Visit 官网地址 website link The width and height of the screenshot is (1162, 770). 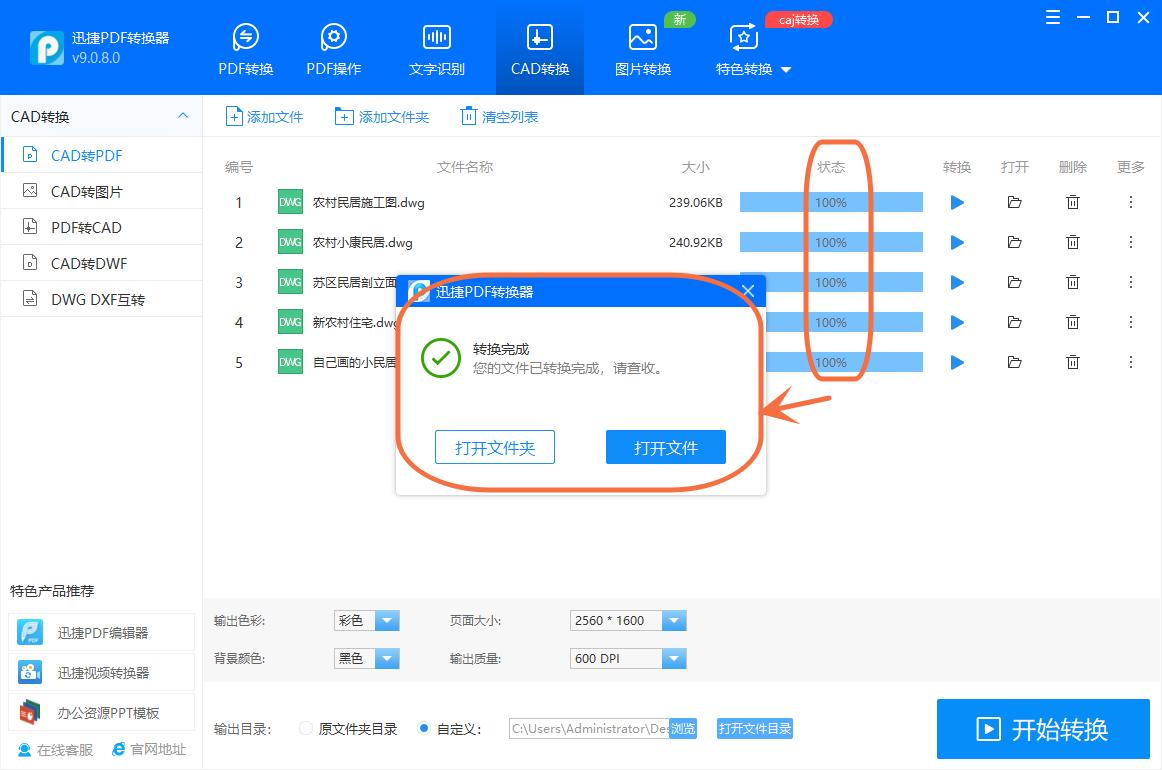[x=149, y=749]
